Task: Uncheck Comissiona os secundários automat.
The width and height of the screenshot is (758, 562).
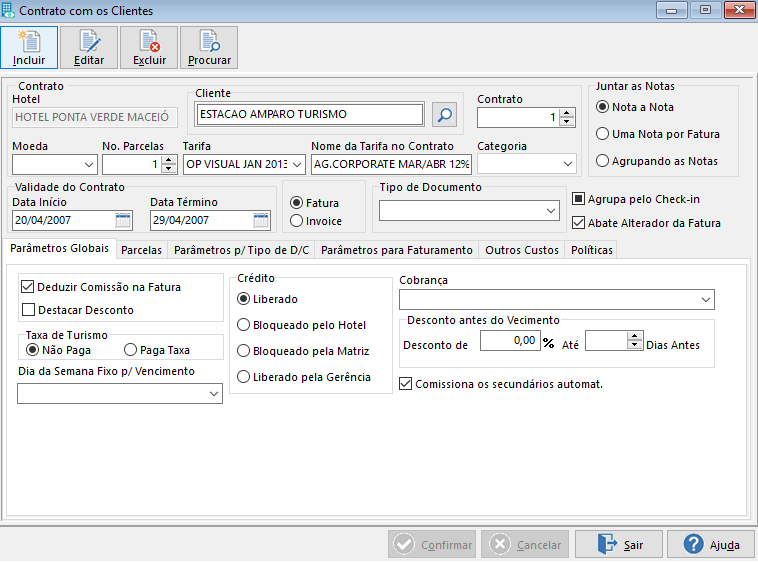Action: 501,384
